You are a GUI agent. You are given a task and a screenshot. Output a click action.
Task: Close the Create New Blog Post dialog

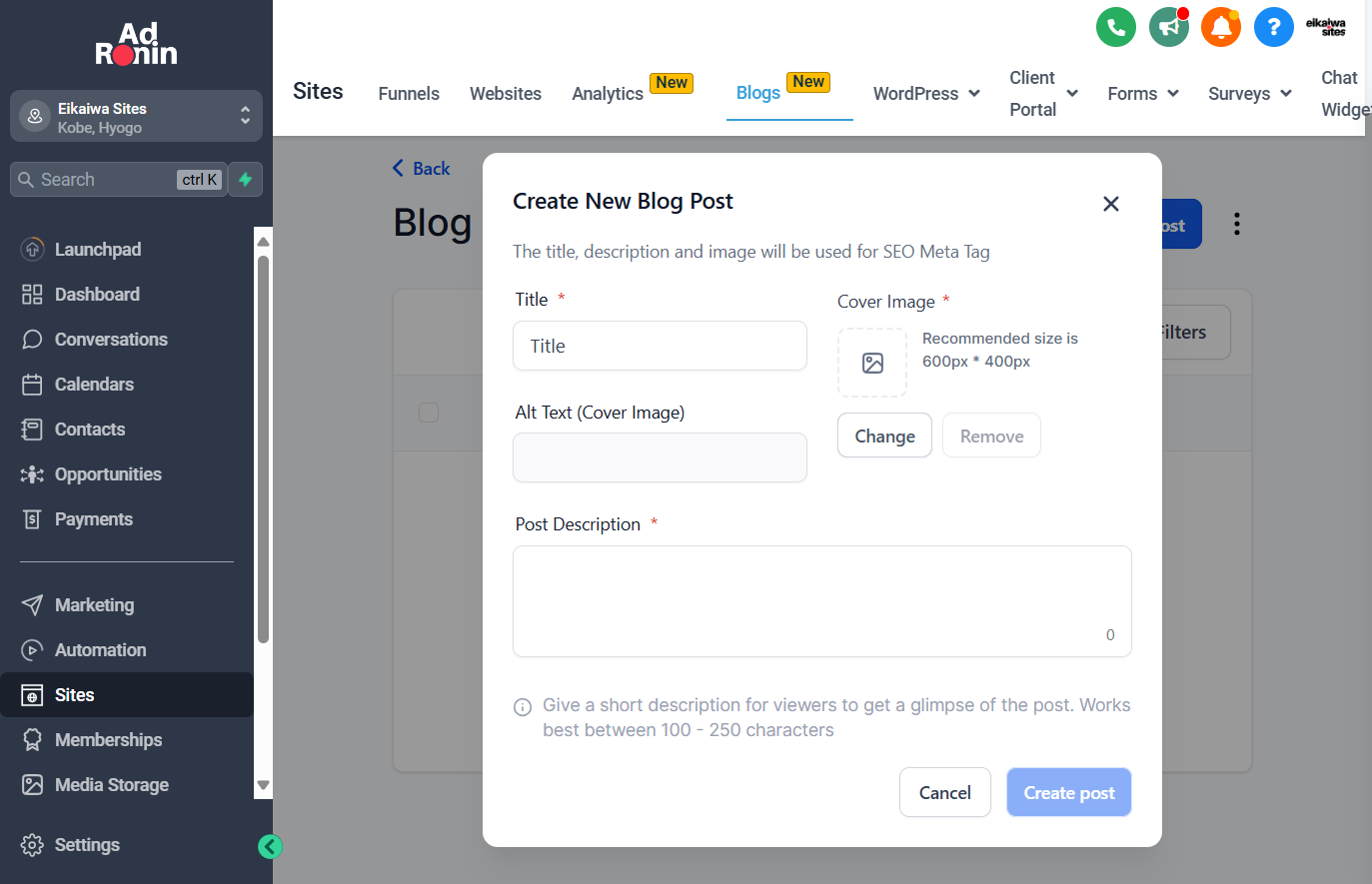click(x=1110, y=204)
